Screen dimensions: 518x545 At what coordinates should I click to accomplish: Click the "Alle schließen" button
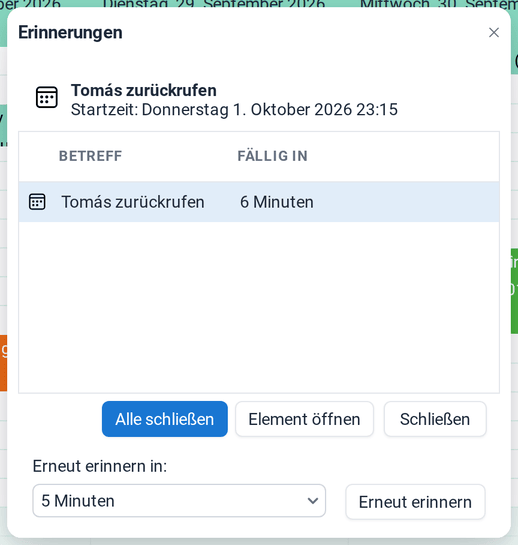click(165, 419)
